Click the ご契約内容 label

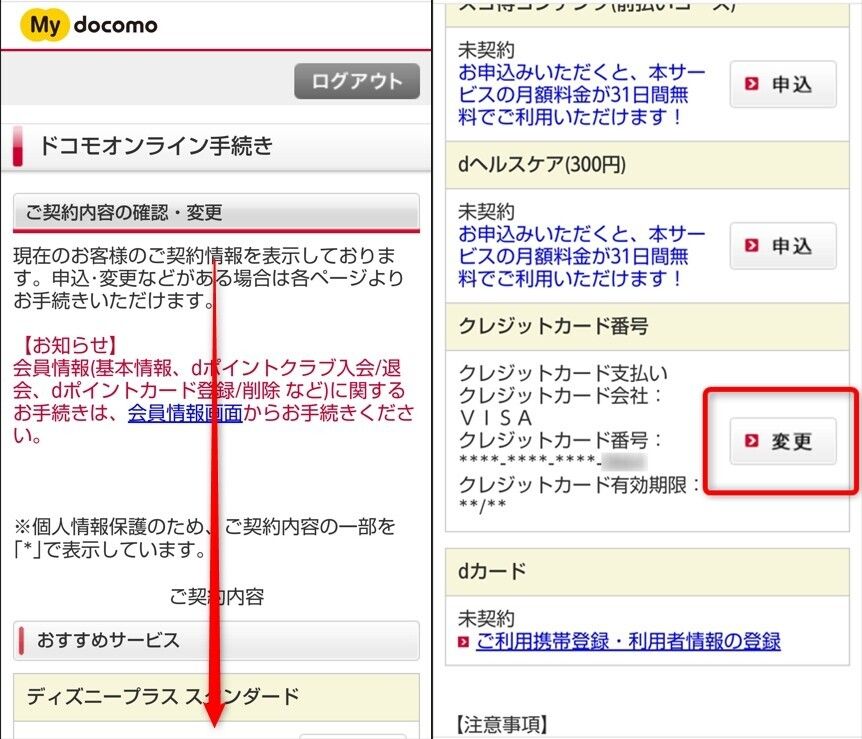217,596
